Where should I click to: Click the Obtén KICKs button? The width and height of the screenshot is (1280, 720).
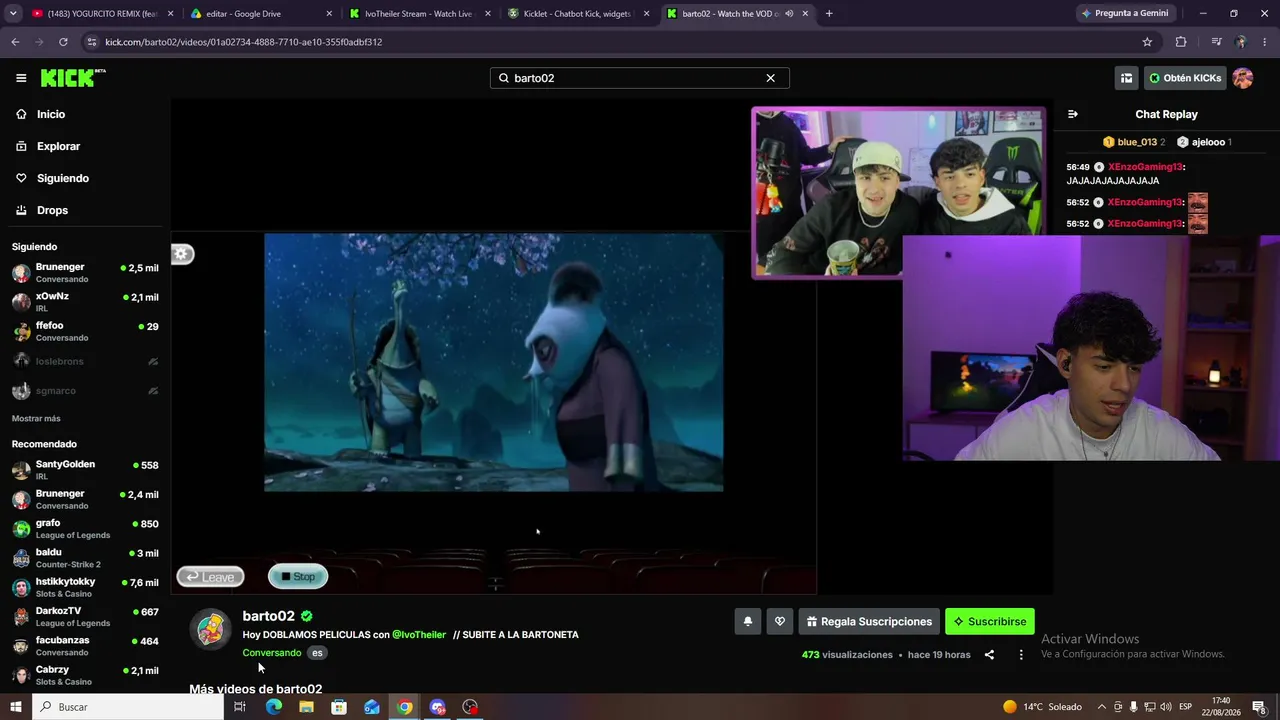[1185, 78]
